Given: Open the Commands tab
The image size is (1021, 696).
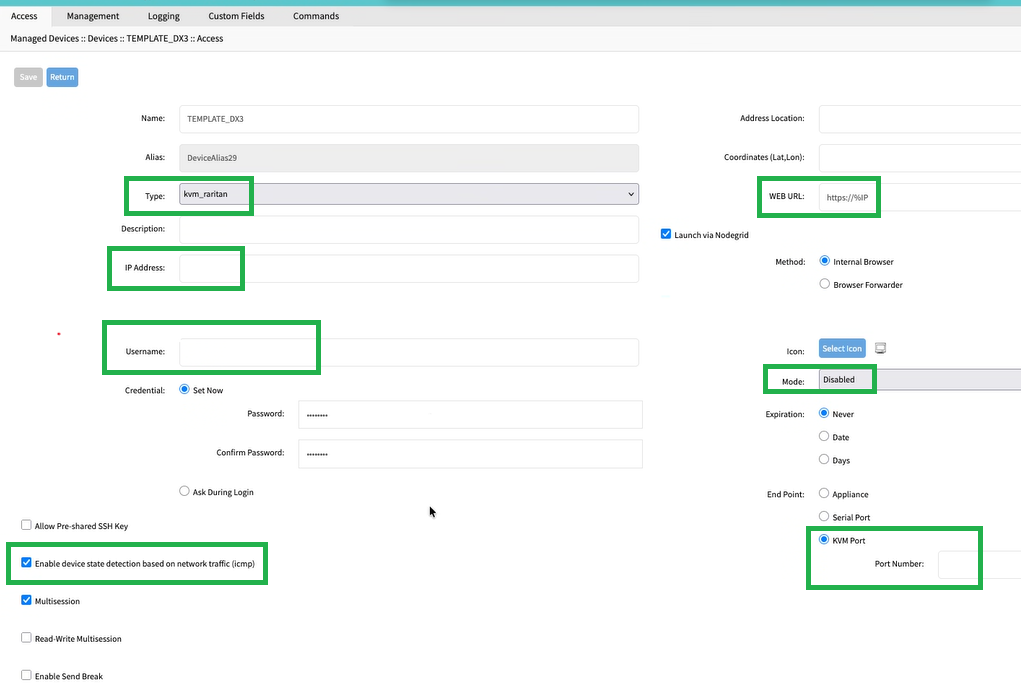Looking at the screenshot, I should point(316,16).
